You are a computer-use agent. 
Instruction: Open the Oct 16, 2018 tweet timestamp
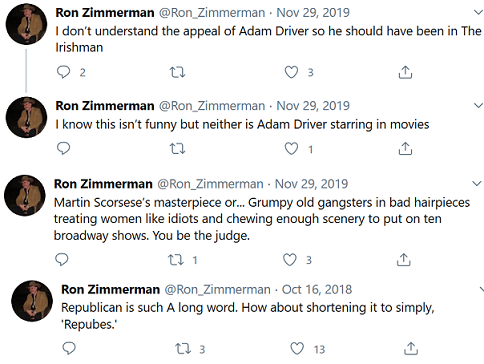pyautogui.click(x=317, y=289)
